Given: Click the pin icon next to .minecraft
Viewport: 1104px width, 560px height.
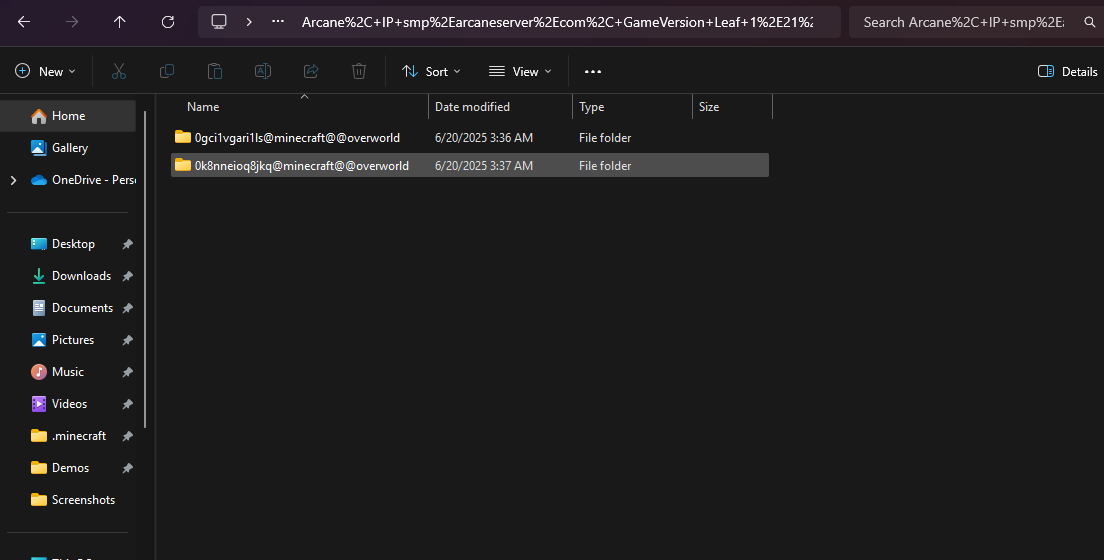Looking at the screenshot, I should [x=127, y=437].
